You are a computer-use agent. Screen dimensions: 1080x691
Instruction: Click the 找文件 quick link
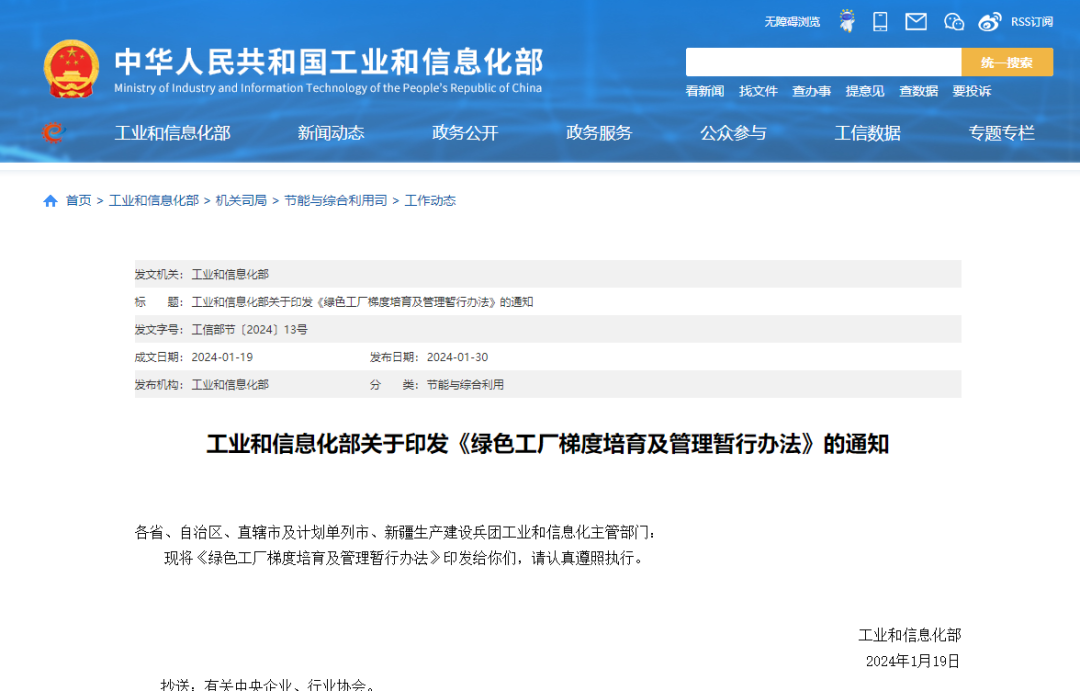758,91
